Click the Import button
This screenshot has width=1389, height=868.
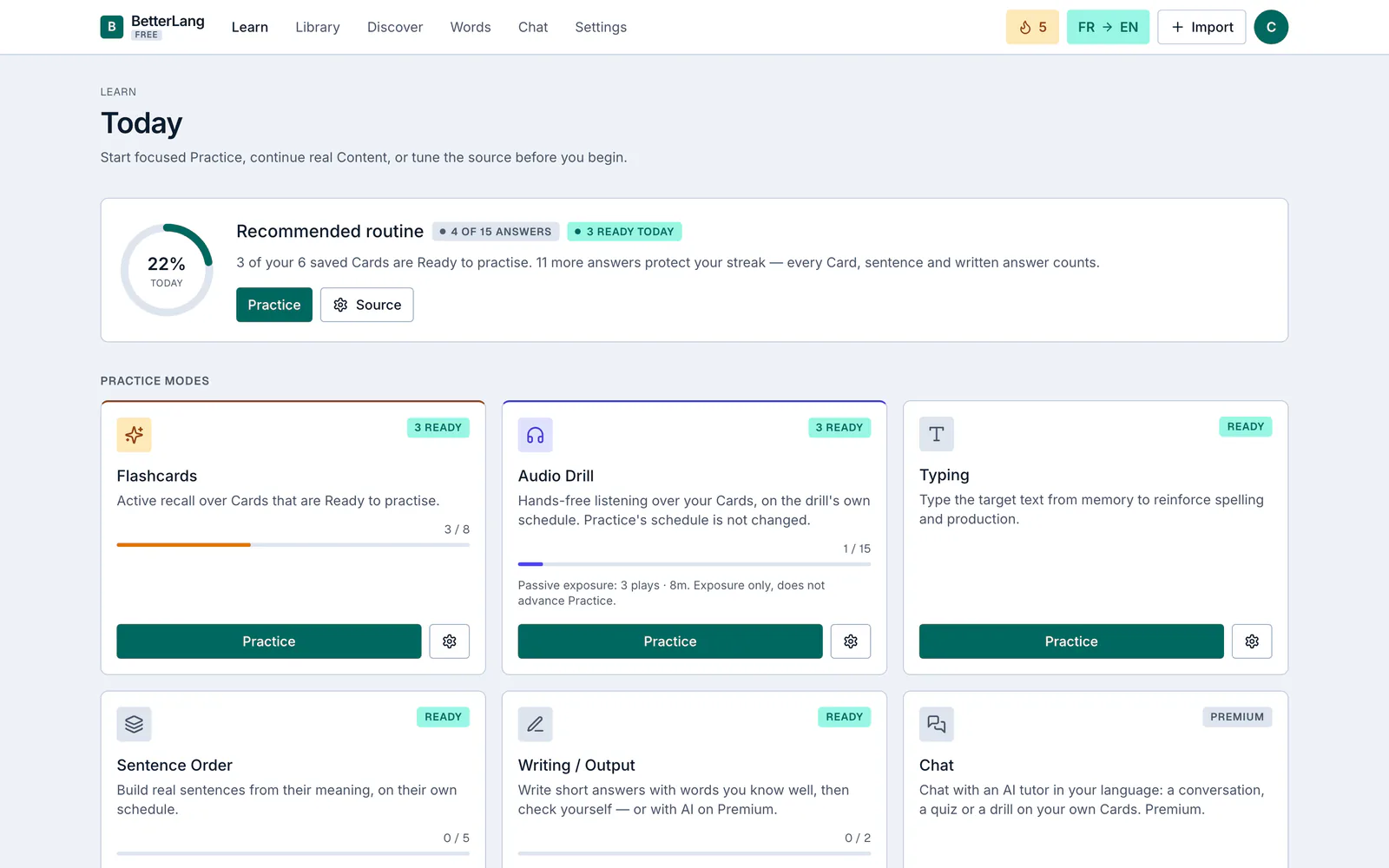[x=1201, y=27]
